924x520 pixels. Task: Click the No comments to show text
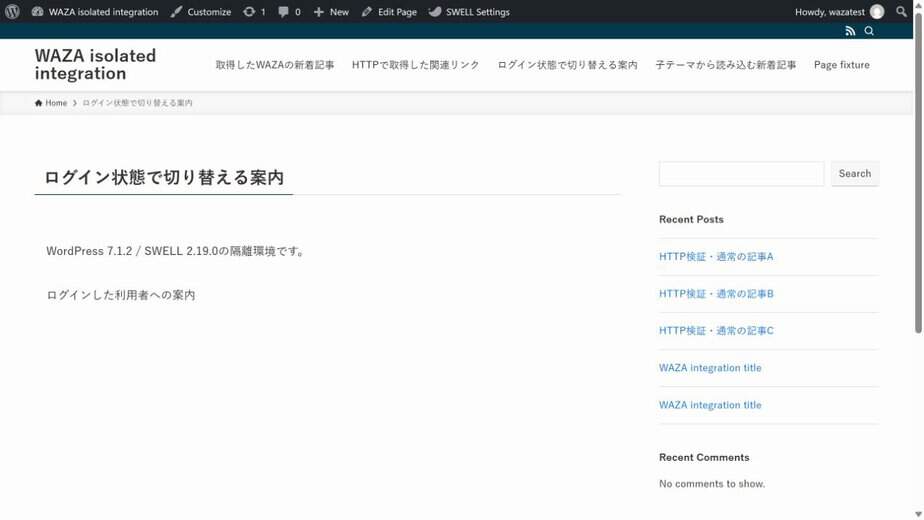712,483
